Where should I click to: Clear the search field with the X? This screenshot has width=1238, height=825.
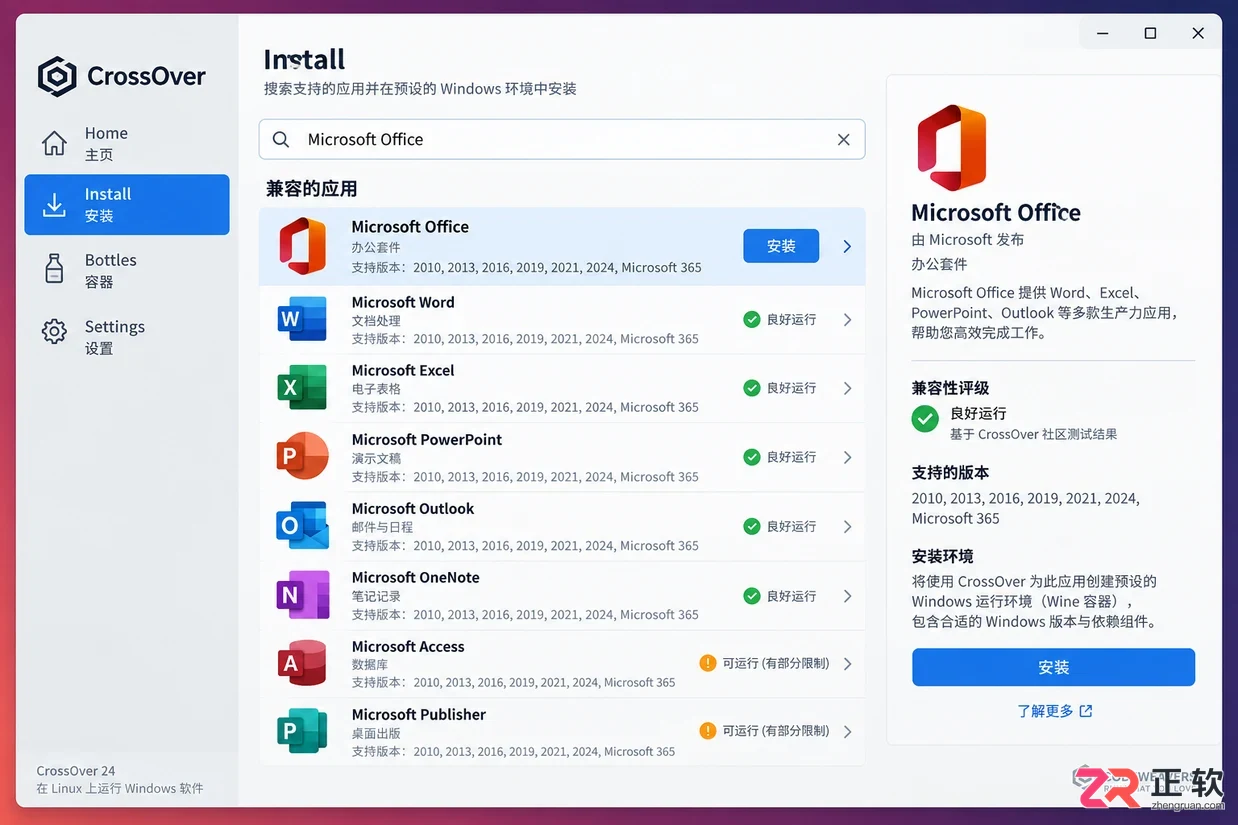843,140
